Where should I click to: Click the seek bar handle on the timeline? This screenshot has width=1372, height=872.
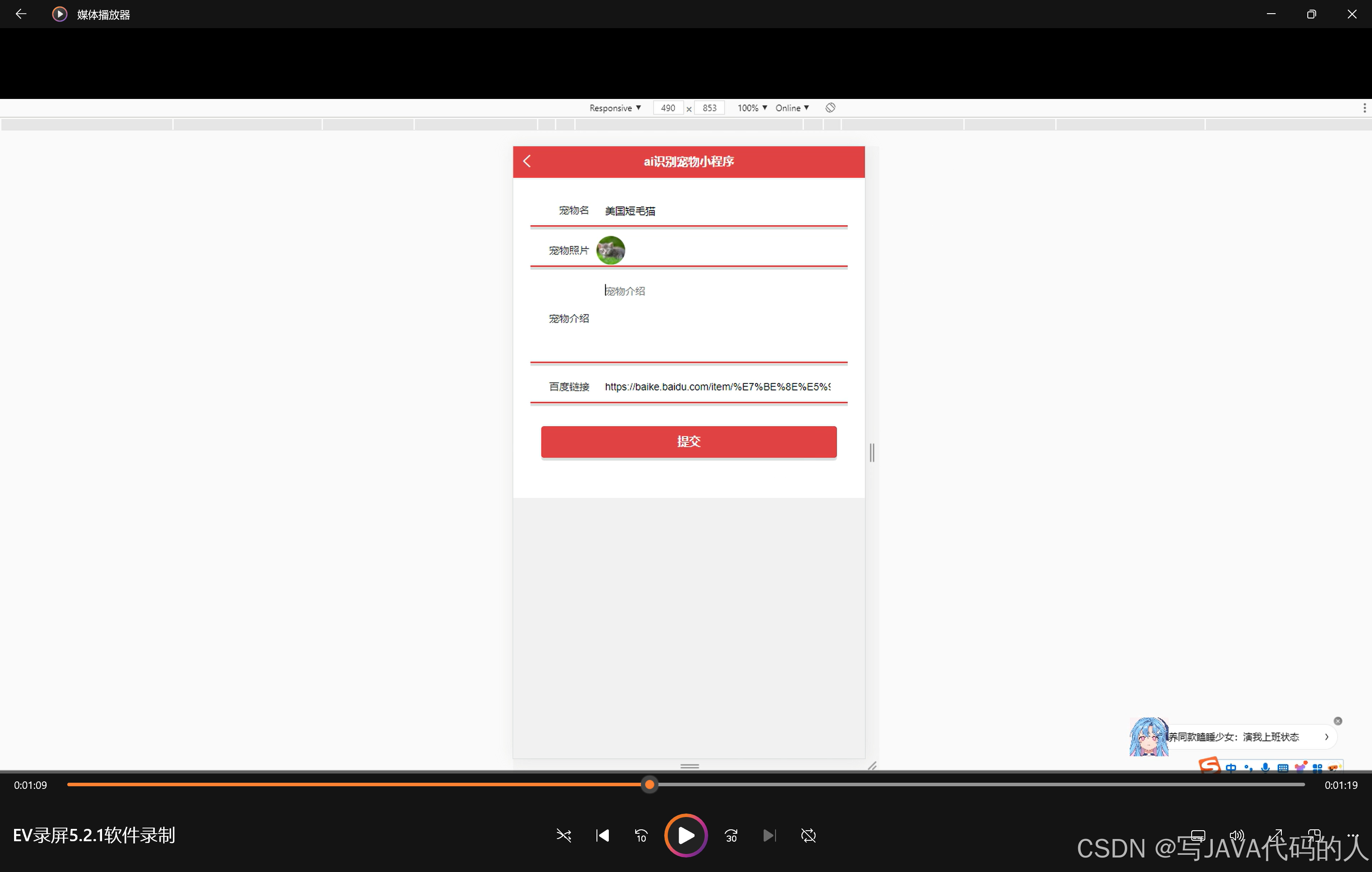pyautogui.click(x=650, y=784)
